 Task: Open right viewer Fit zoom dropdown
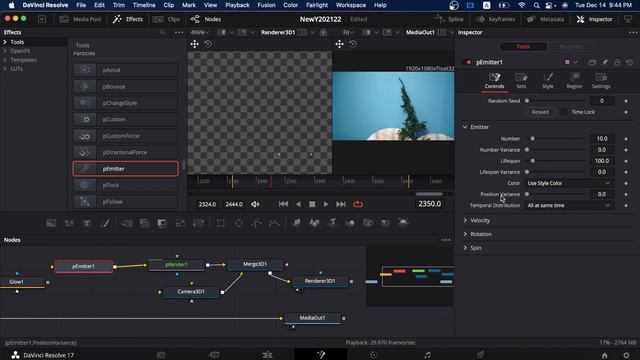pos(349,32)
